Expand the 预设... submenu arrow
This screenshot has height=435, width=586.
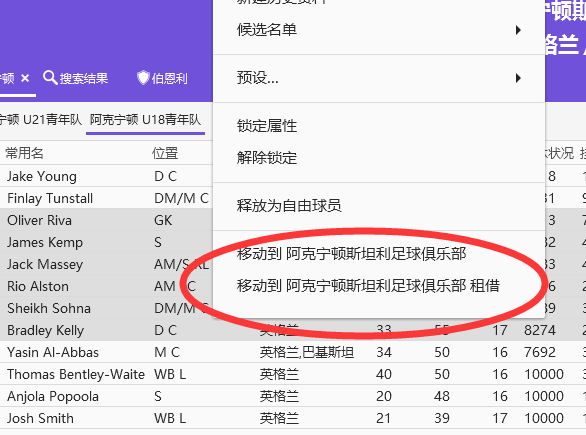point(518,78)
